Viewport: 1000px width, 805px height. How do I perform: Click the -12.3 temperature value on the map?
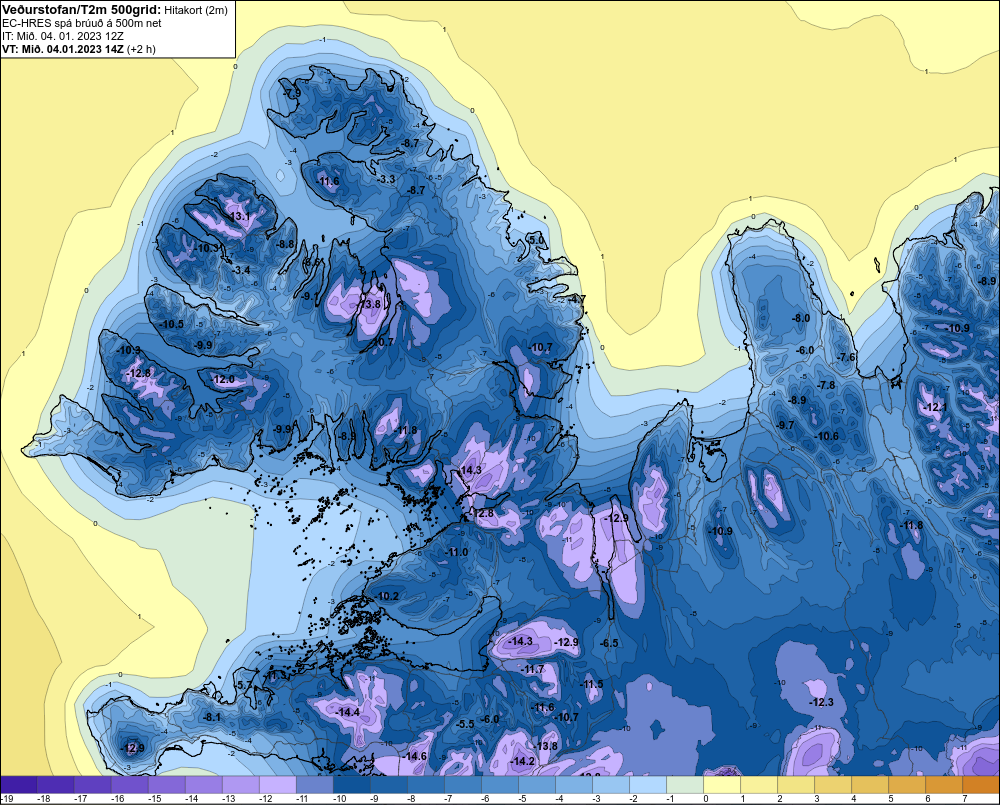click(x=821, y=702)
